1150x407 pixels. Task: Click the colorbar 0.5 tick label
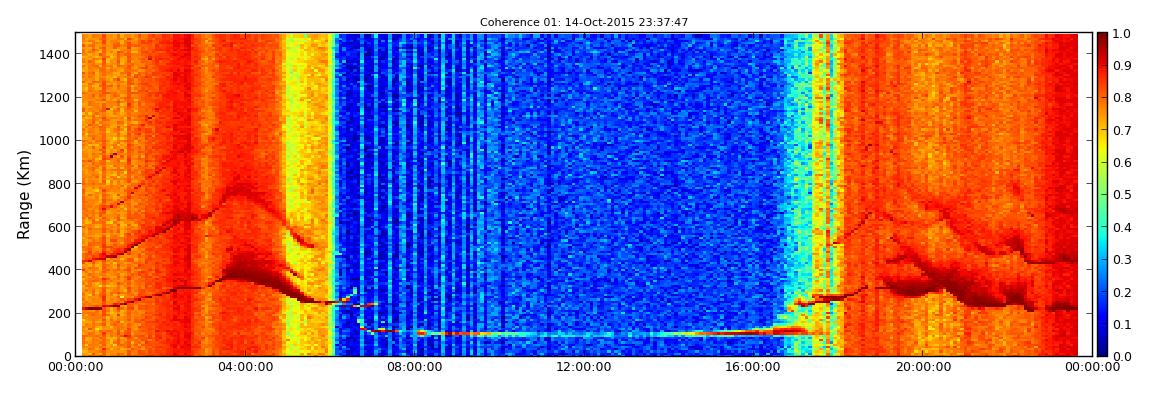(1124, 195)
